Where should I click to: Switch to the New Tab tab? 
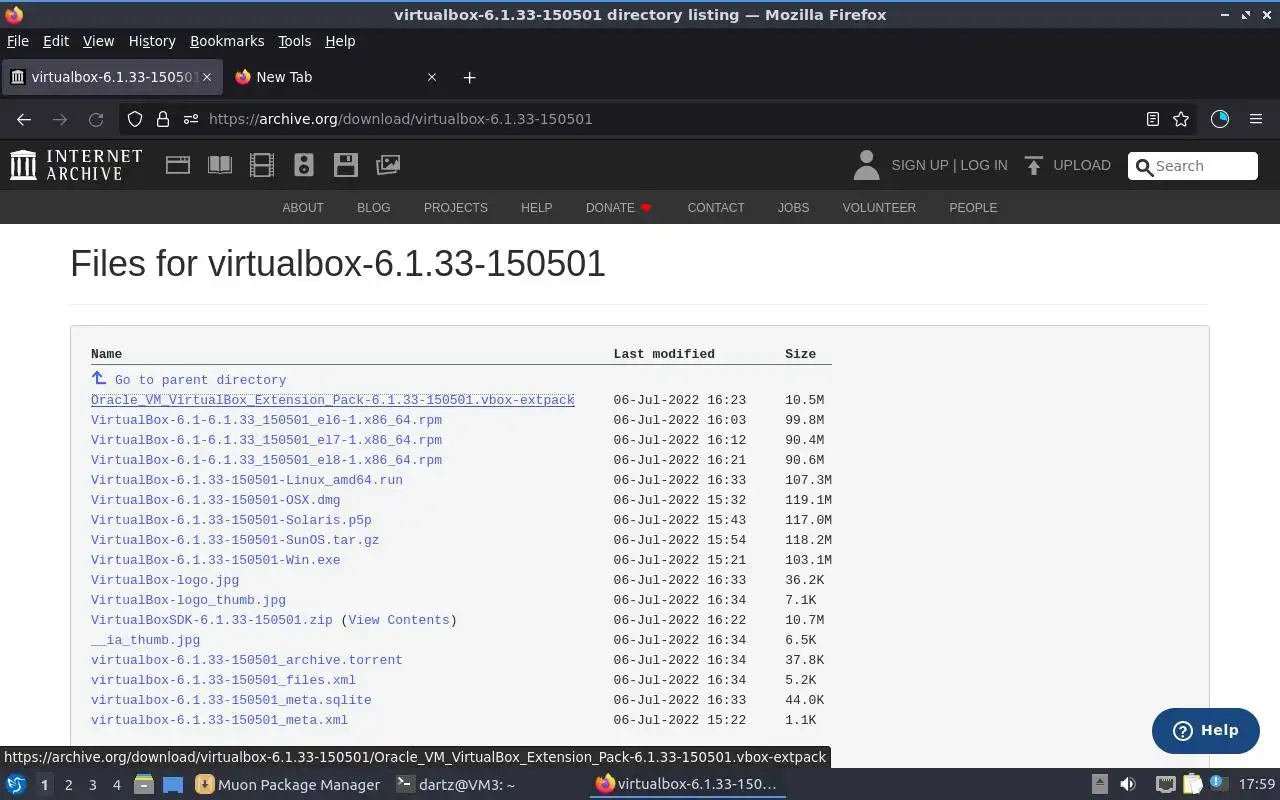336,77
